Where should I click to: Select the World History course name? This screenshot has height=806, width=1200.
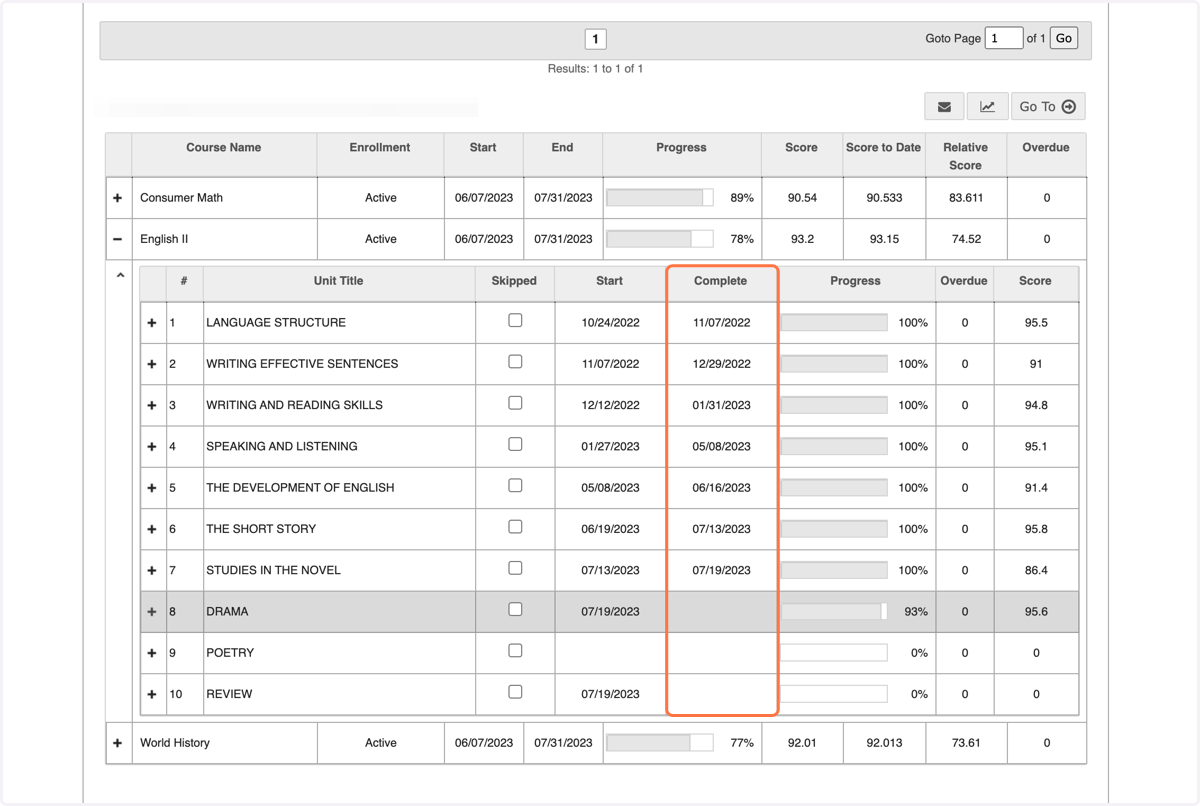coord(175,743)
